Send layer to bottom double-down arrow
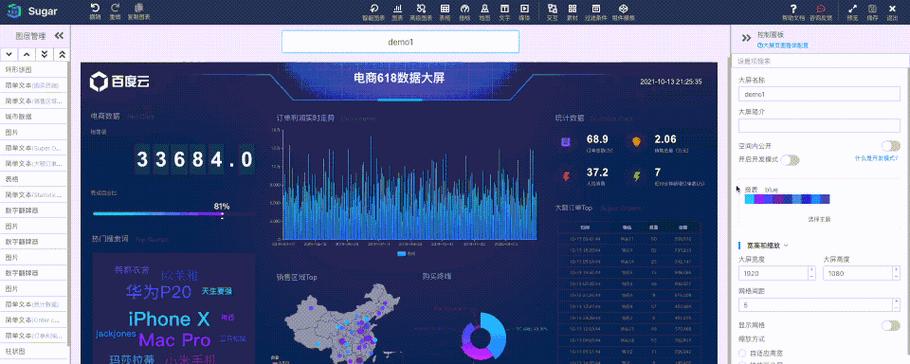This screenshot has width=910, height=364. click(44, 55)
